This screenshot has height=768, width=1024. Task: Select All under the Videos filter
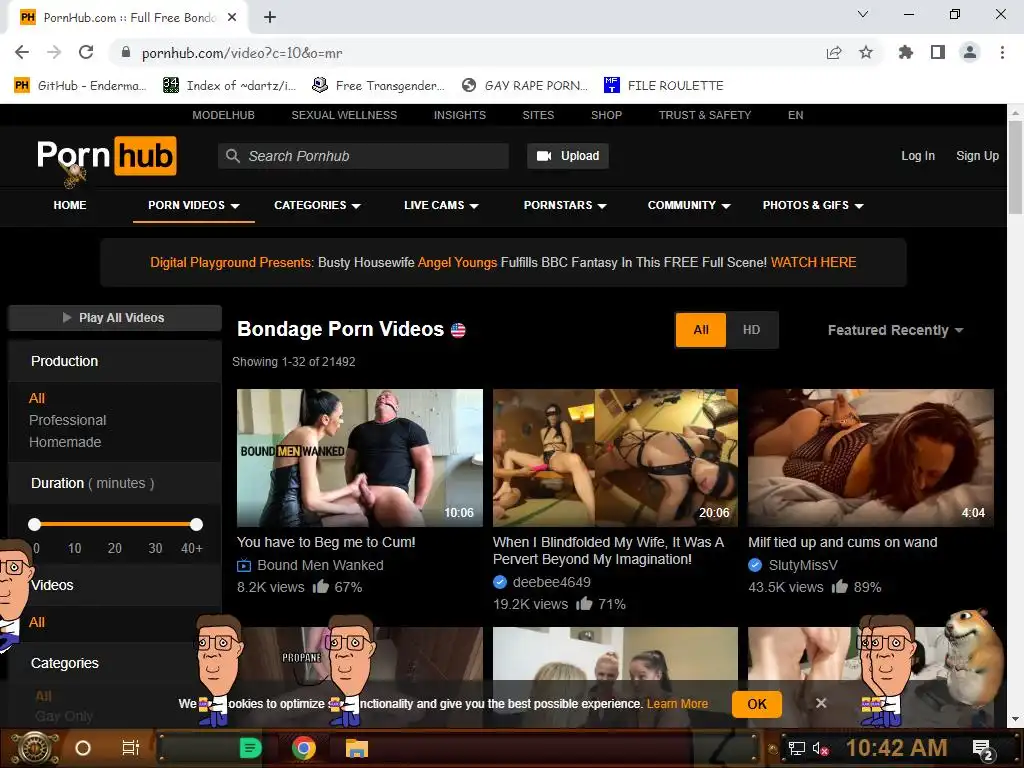[37, 622]
